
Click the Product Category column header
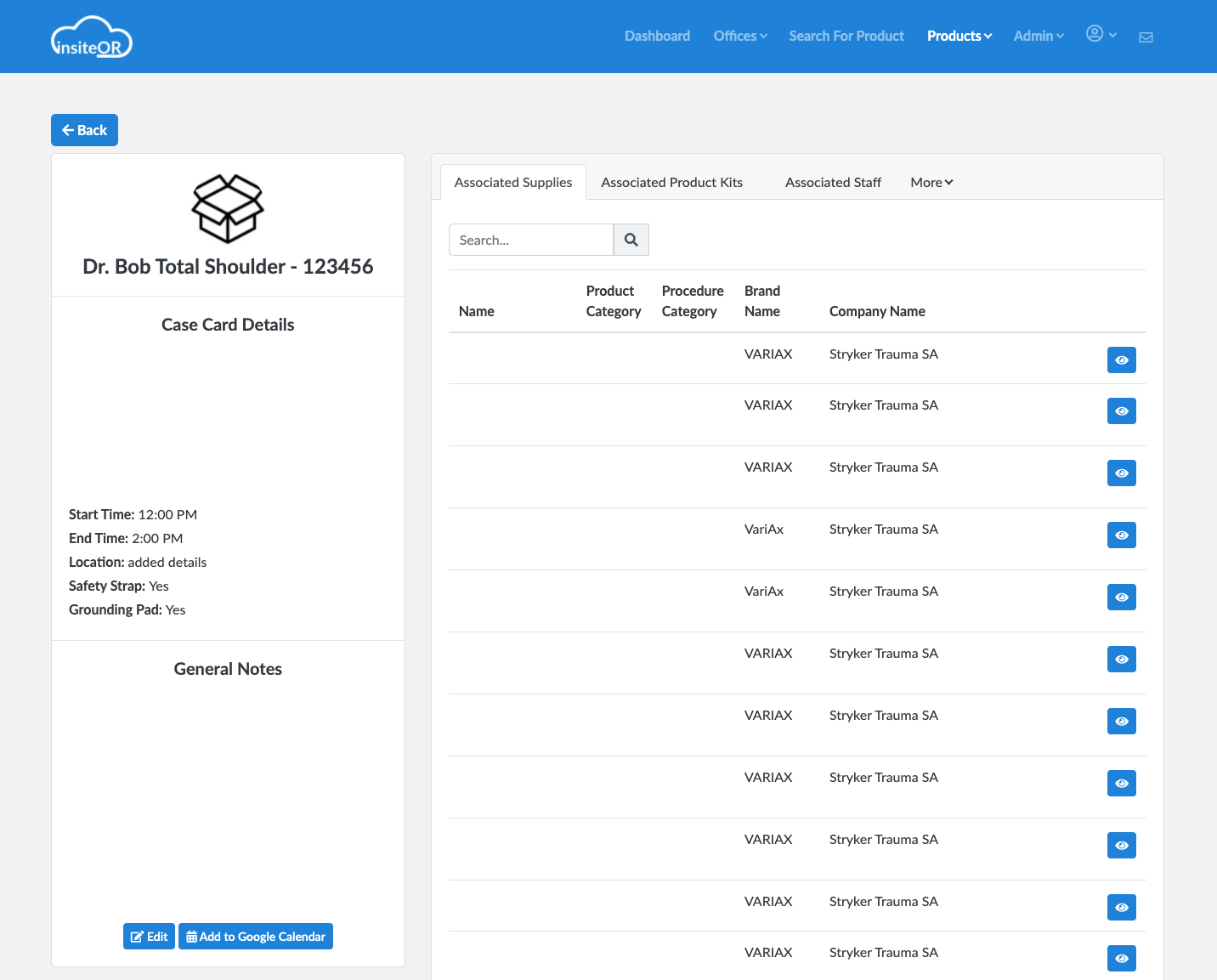(614, 301)
